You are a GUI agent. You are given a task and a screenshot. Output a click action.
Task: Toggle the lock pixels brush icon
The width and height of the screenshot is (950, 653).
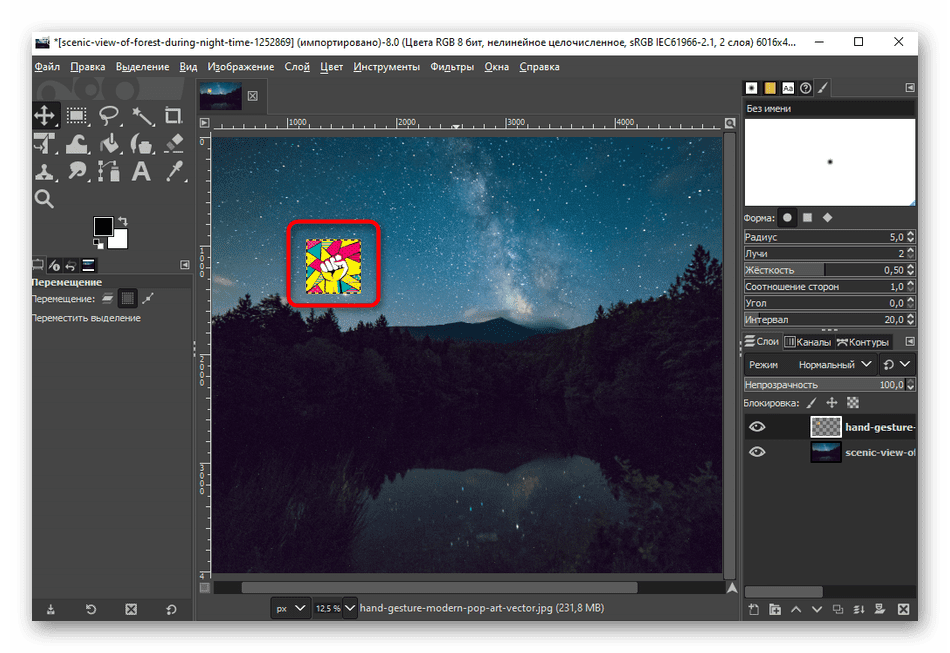pyautogui.click(x=812, y=403)
